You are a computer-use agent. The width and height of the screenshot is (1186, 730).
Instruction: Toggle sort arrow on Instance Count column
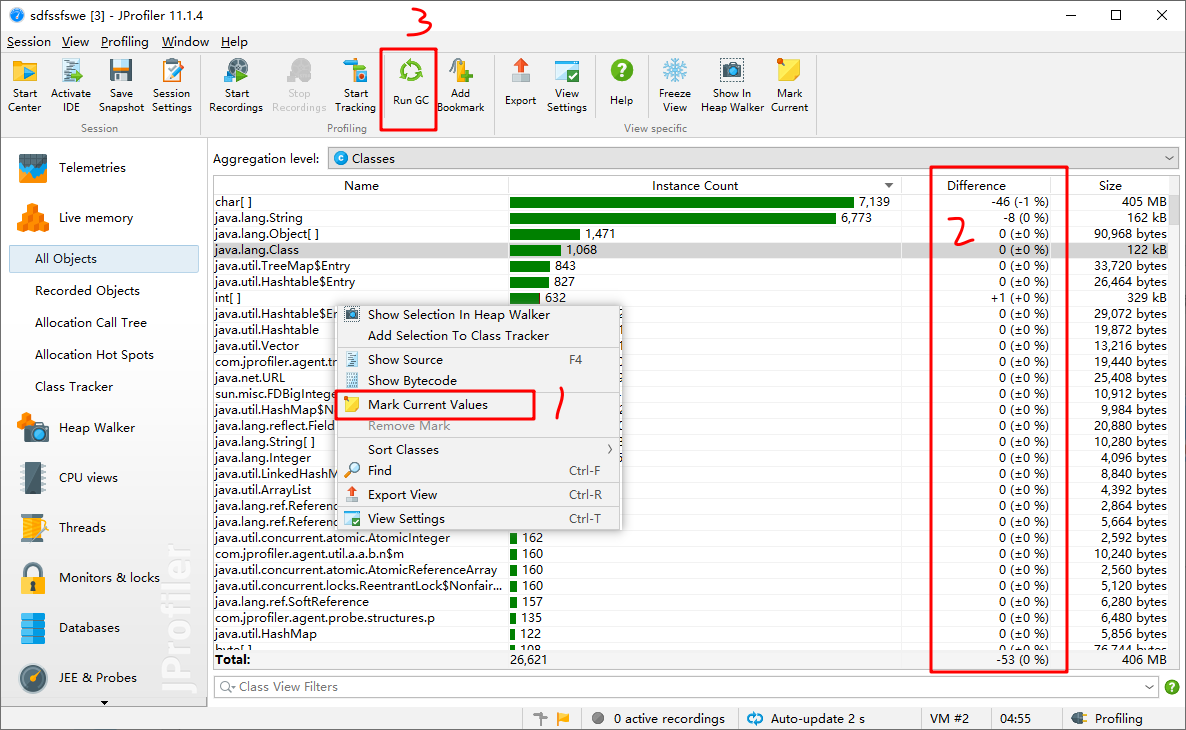point(889,185)
